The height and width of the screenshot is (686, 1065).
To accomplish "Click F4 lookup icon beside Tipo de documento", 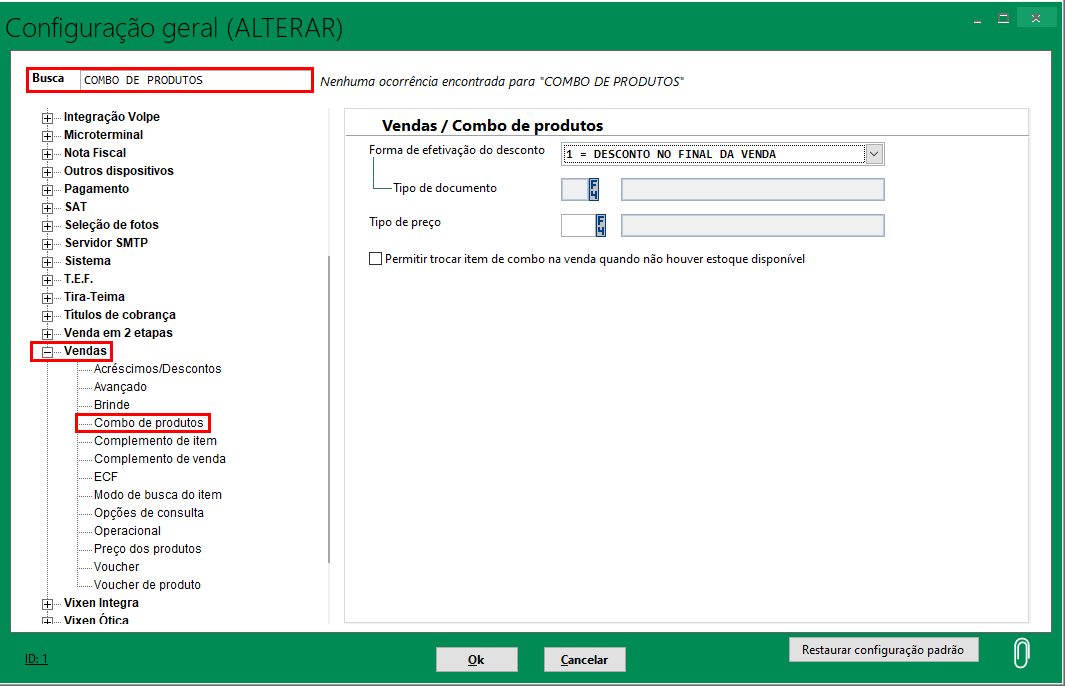I will (x=595, y=189).
